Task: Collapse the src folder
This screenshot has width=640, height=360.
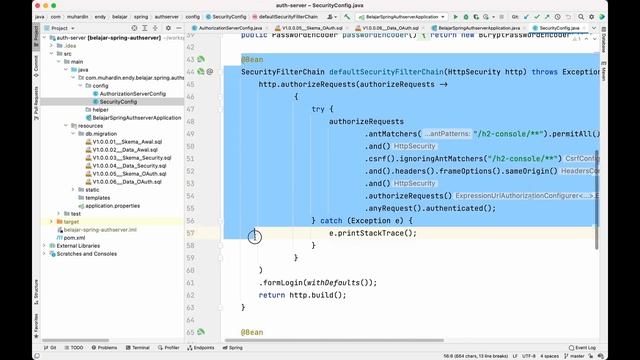Action: pyautogui.click(x=52, y=53)
